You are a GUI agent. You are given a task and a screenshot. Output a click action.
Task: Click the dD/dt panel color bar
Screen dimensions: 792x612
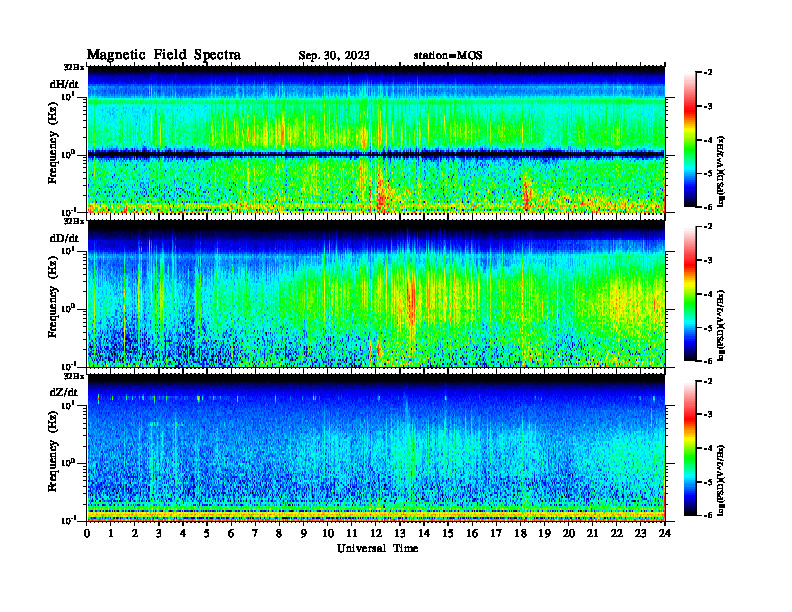pos(690,293)
